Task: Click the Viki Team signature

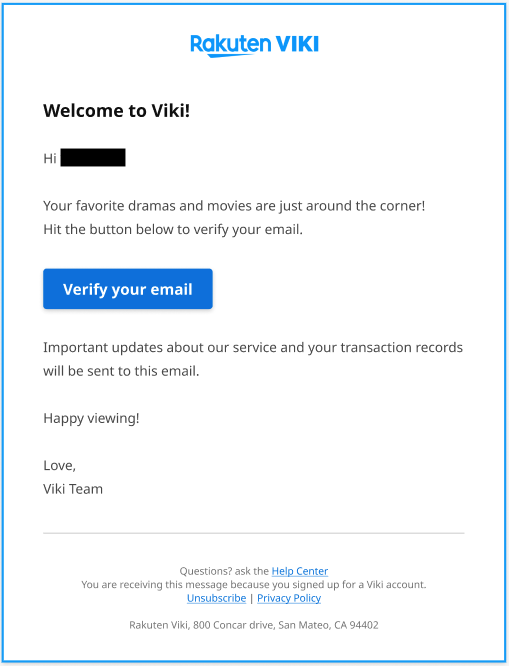Action: (73, 489)
